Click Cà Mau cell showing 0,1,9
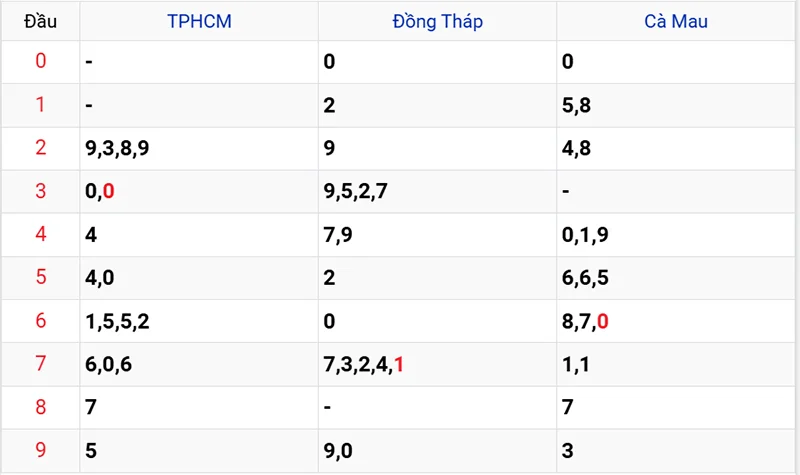Image resolution: width=800 pixels, height=475 pixels. [x=586, y=234]
